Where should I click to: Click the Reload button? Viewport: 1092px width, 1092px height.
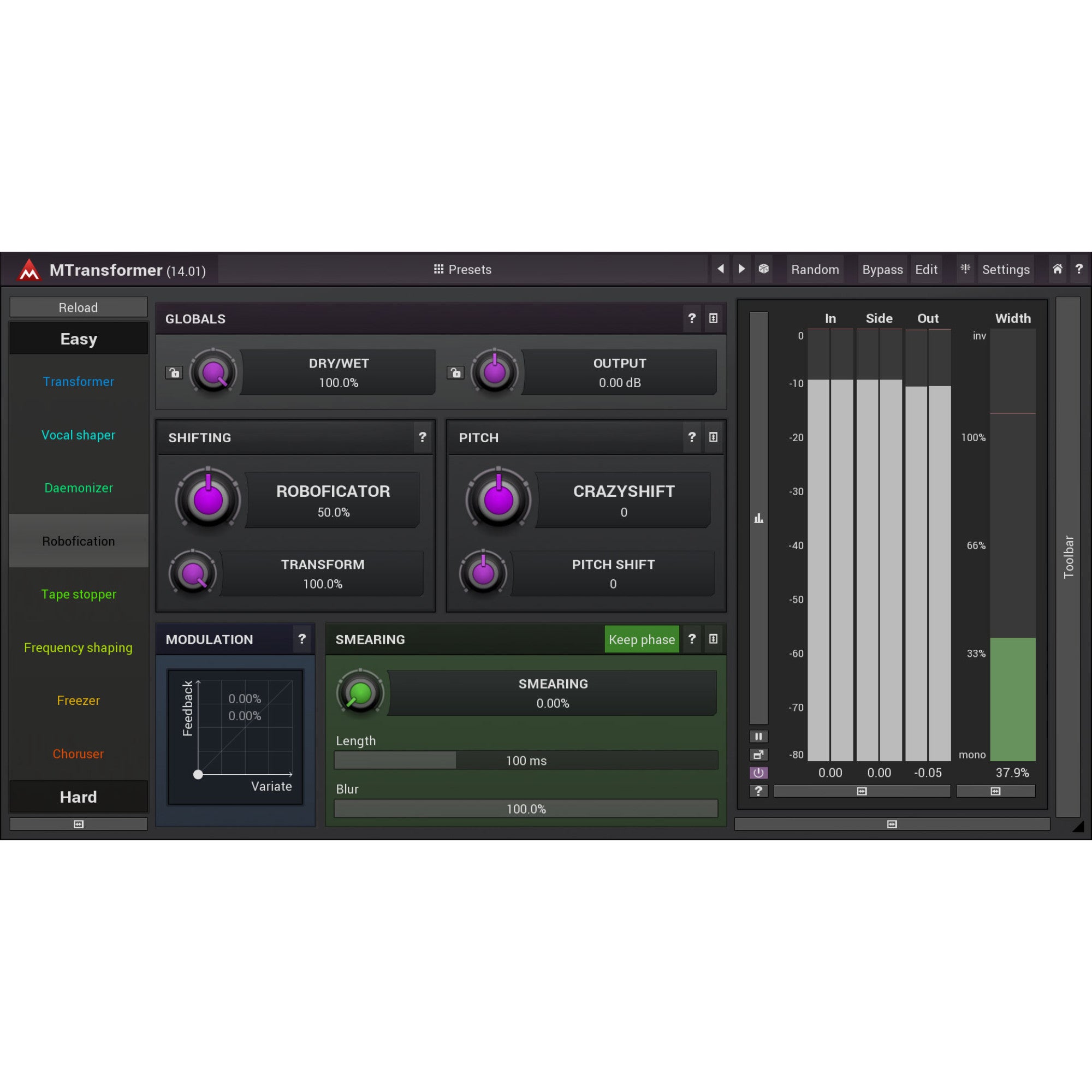79,307
